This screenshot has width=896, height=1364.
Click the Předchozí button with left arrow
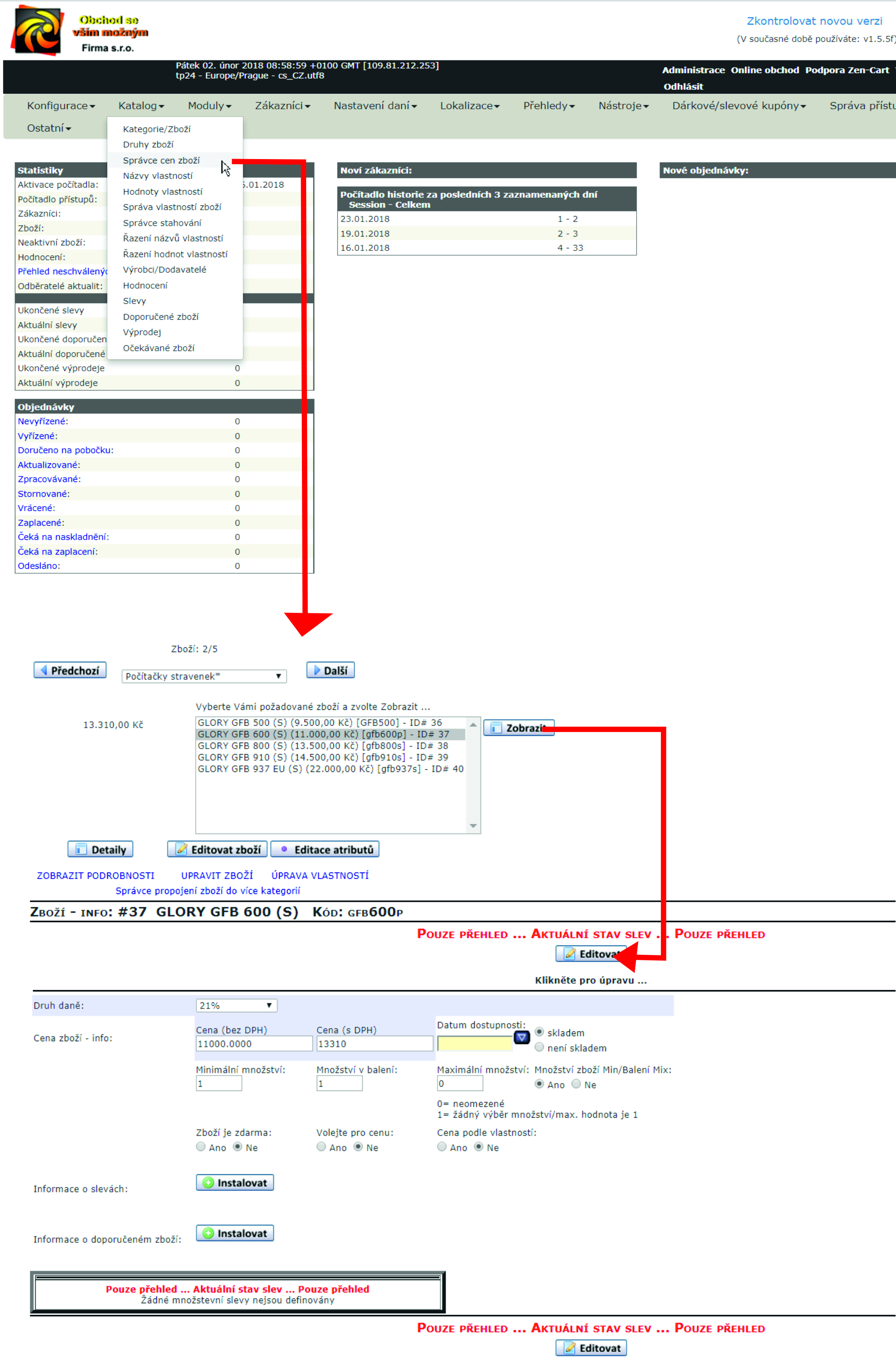click(x=70, y=670)
